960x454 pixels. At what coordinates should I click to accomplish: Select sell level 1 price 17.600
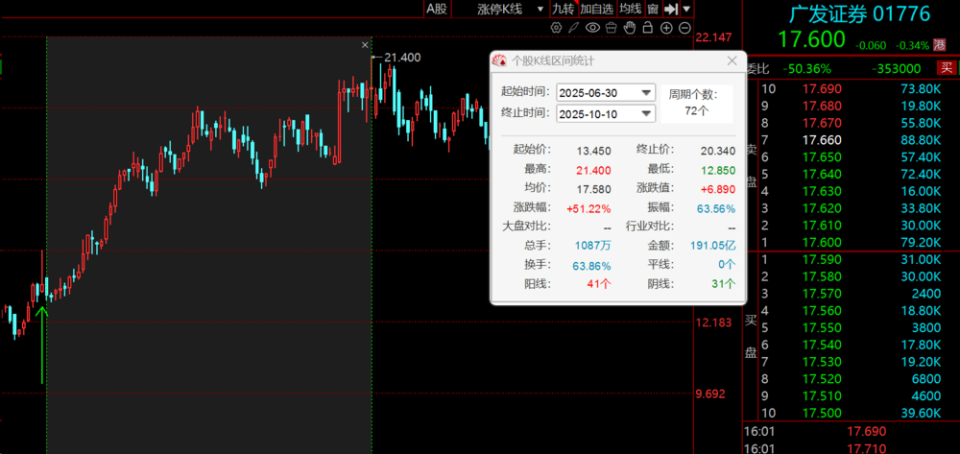coord(822,242)
